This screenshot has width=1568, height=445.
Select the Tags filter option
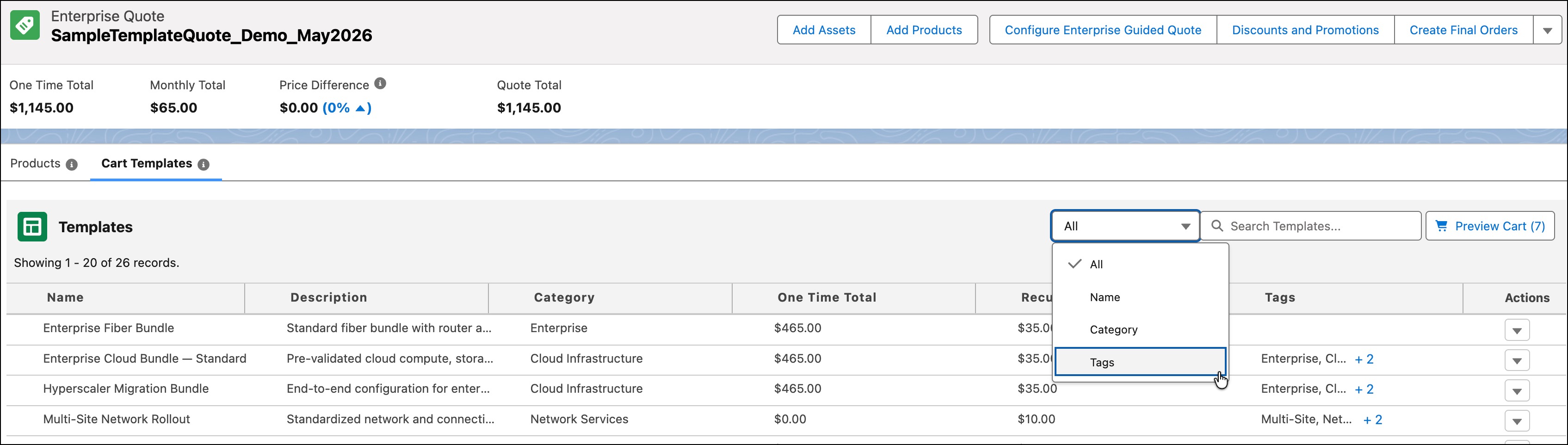pyautogui.click(x=1140, y=362)
